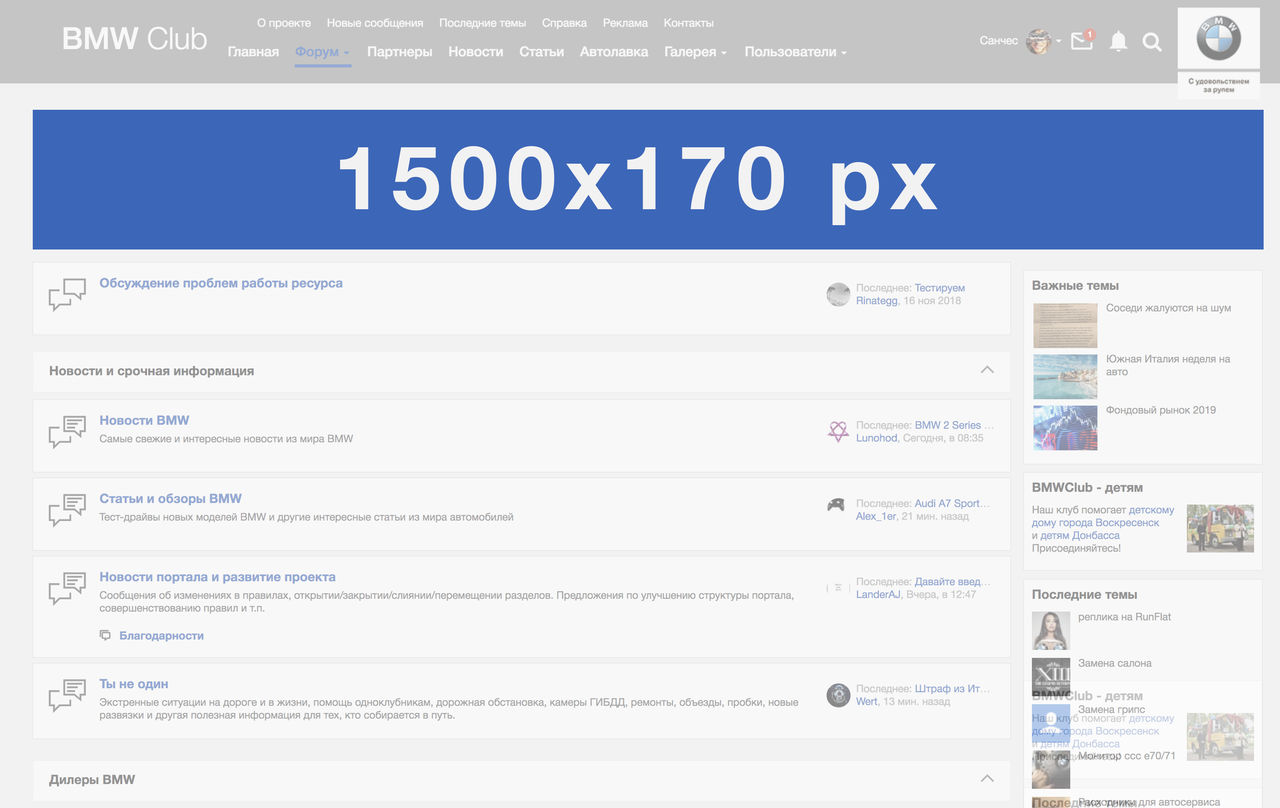Click forum icon beside Ты не один
The width and height of the screenshot is (1280, 808).
point(67,696)
